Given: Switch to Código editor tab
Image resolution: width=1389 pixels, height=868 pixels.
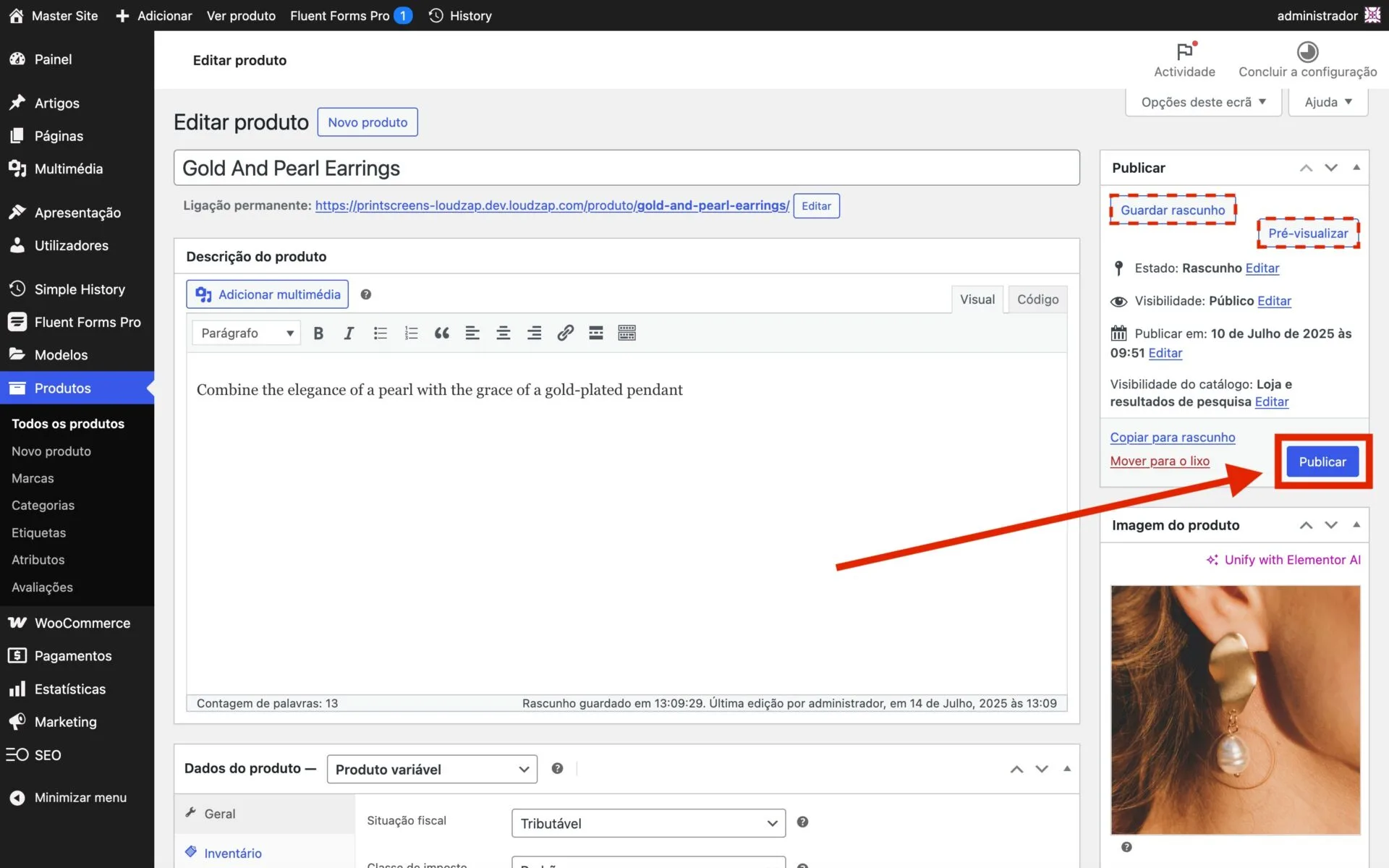Looking at the screenshot, I should click(1037, 299).
